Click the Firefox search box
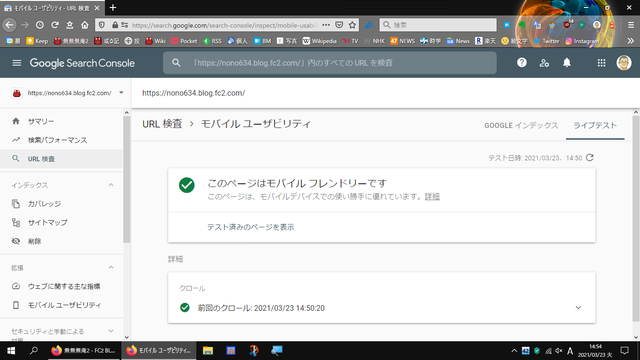Screen dimensions: 640x360 (438, 25)
